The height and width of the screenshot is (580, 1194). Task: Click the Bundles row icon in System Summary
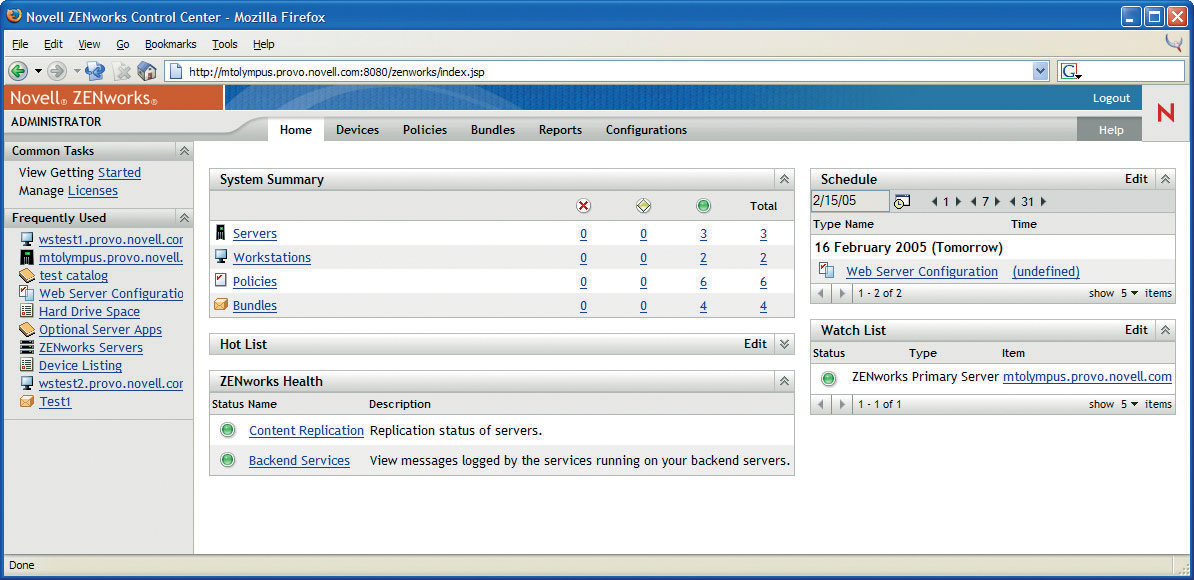click(x=221, y=305)
